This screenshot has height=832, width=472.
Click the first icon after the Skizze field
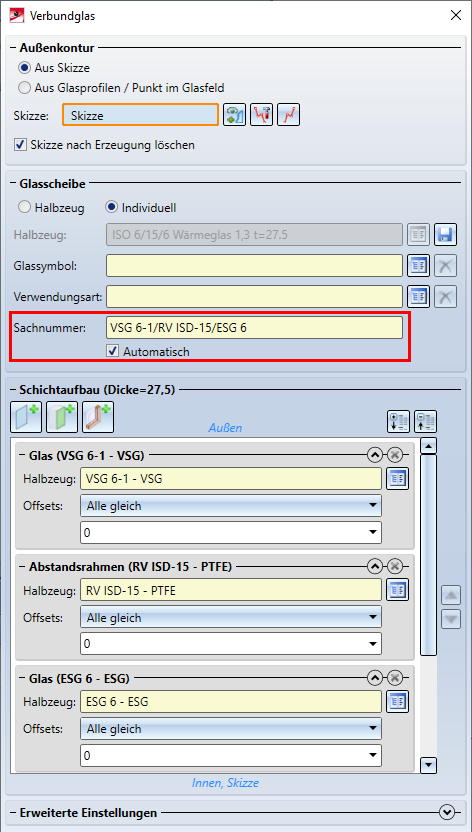[x=234, y=114]
